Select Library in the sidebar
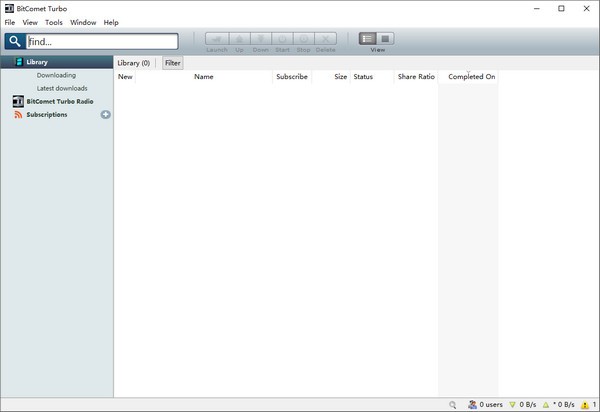This screenshot has width=600, height=412. point(36,62)
